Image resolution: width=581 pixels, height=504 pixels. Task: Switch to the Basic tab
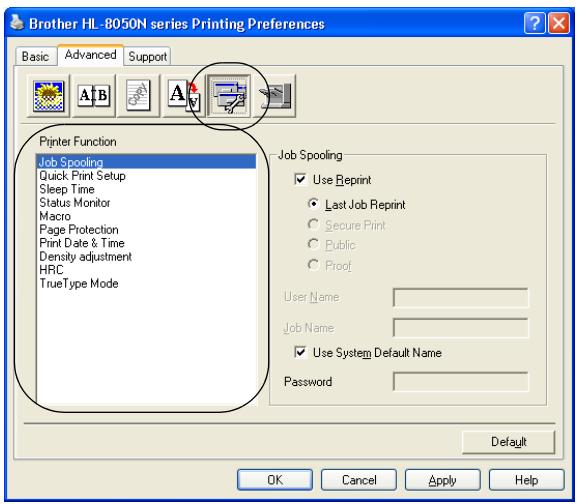[x=36, y=56]
